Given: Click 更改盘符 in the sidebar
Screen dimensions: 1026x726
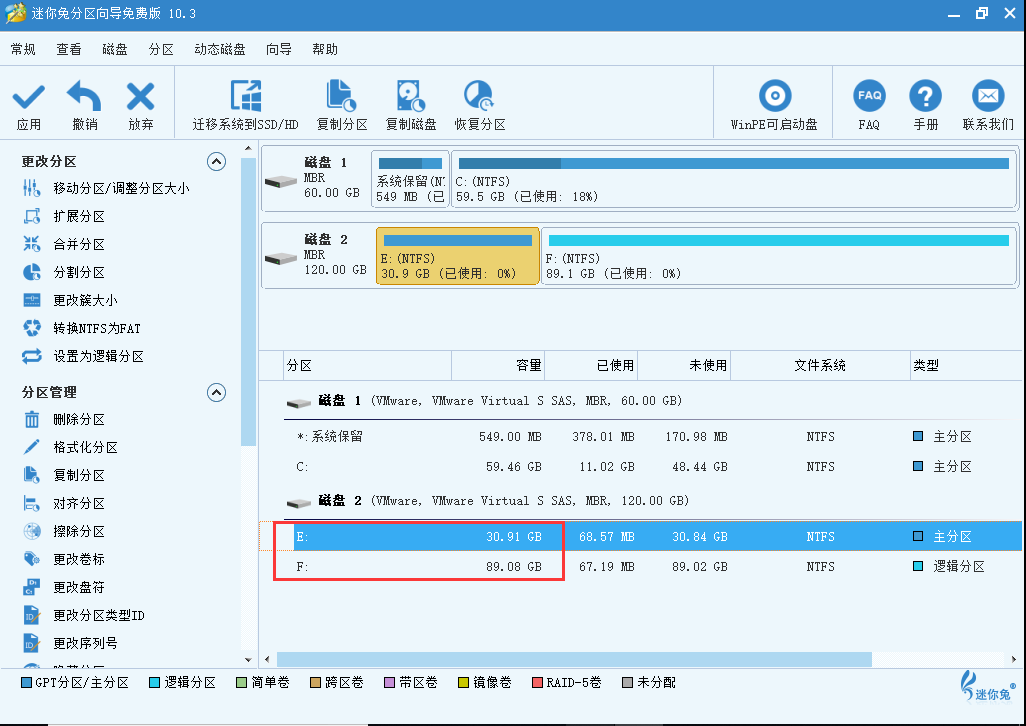Looking at the screenshot, I should pos(79,587).
